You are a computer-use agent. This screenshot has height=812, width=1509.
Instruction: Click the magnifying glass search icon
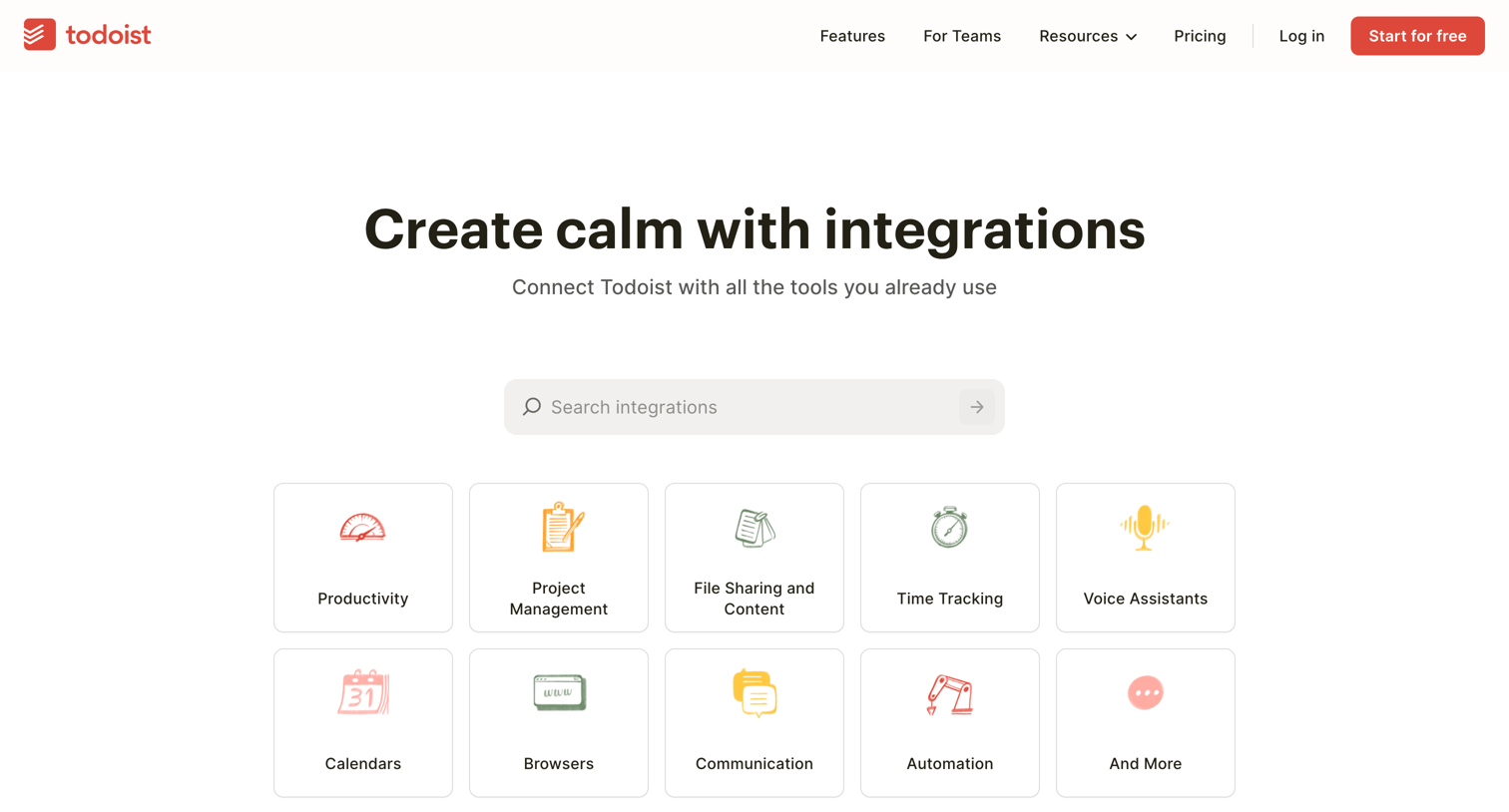[532, 407]
